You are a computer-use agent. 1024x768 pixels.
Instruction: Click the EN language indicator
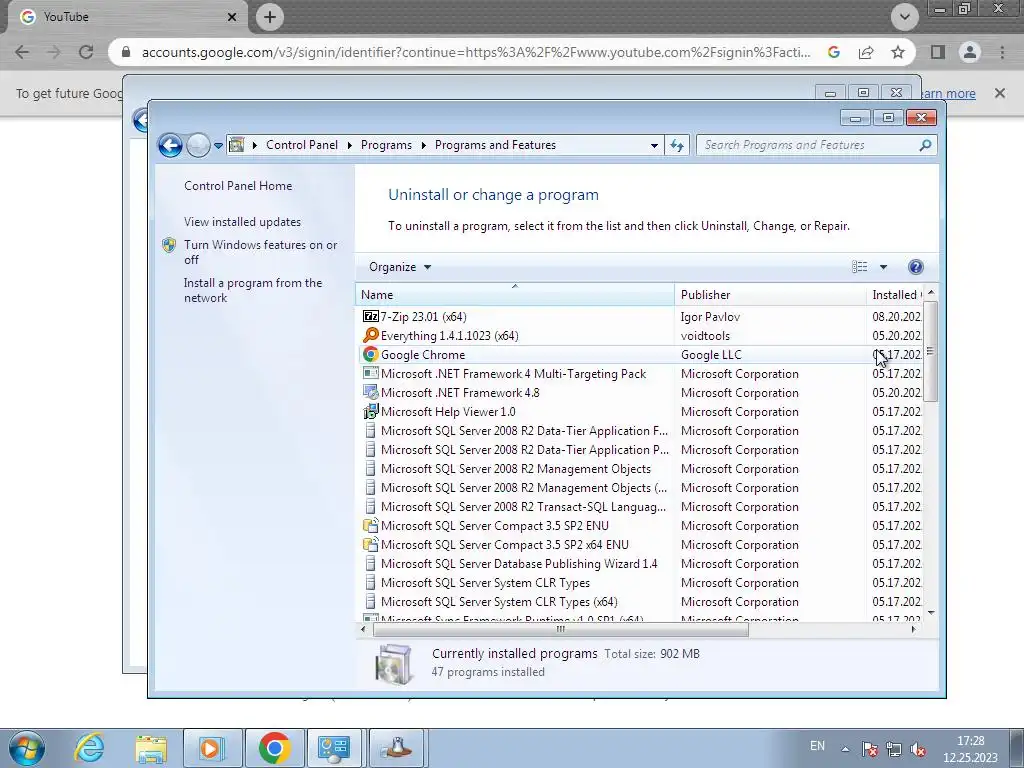point(817,746)
